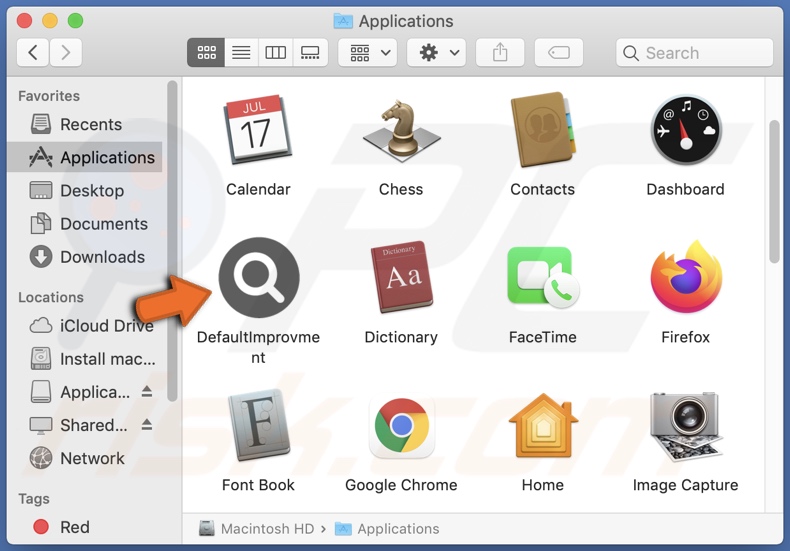Click into the Search field
790x551 pixels.
(694, 52)
